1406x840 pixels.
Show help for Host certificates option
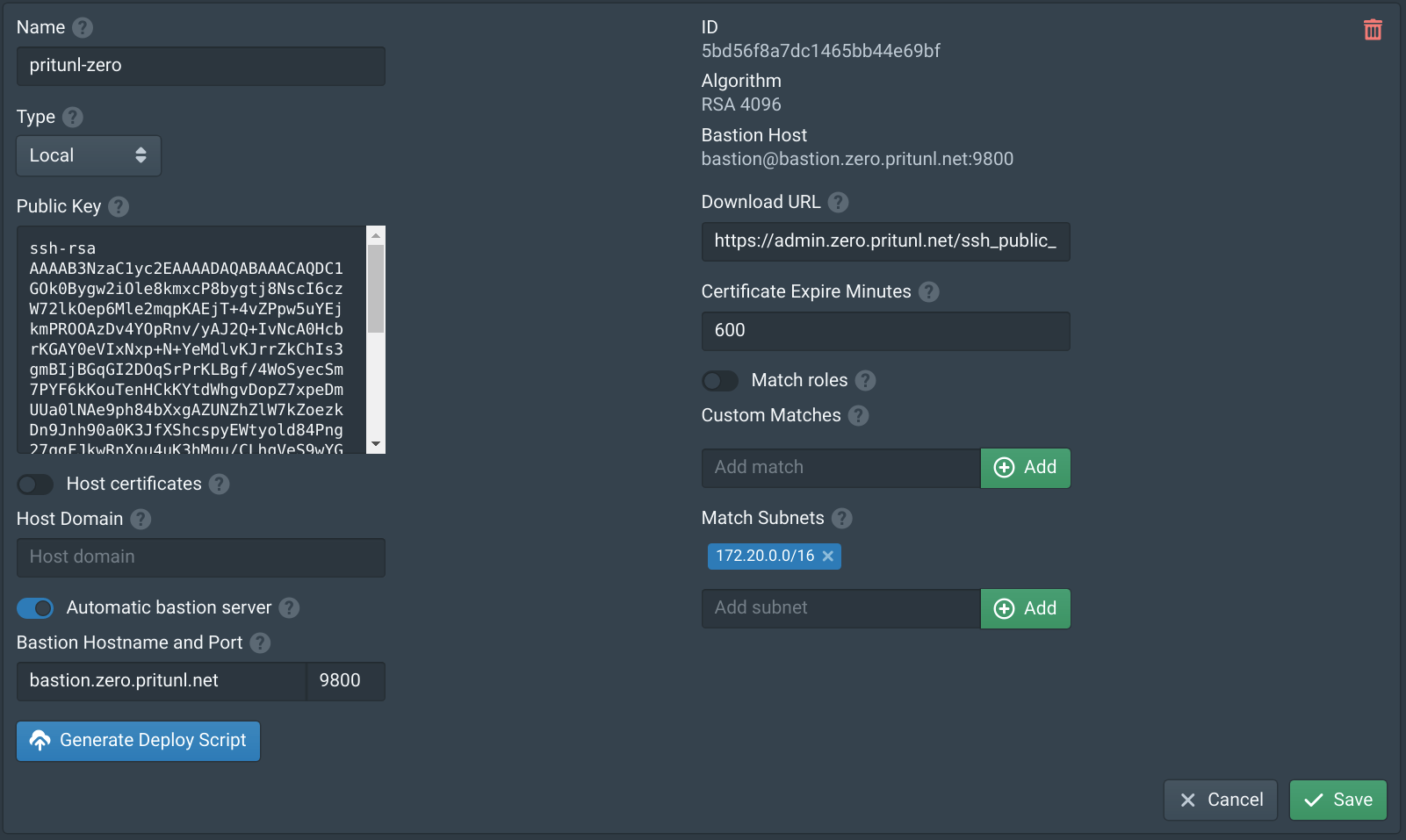pyautogui.click(x=220, y=484)
